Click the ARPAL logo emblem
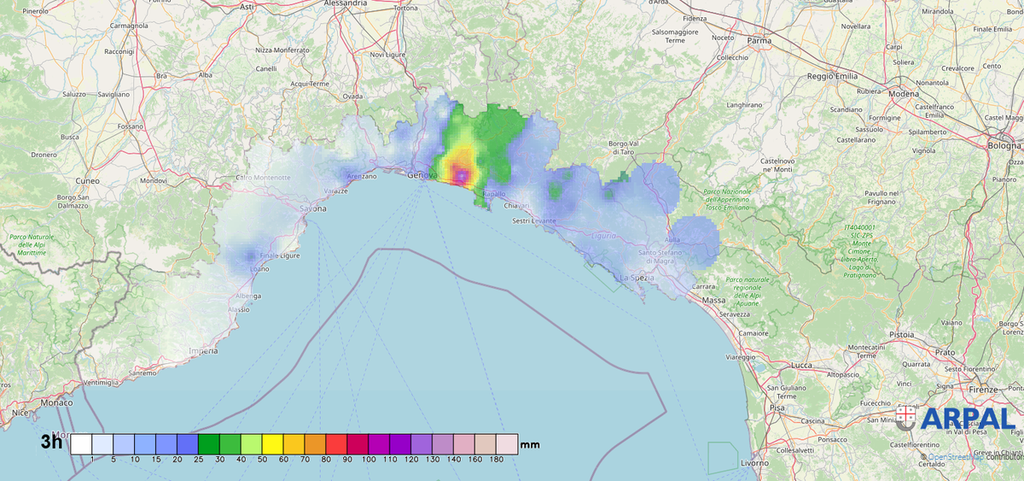 click(906, 418)
